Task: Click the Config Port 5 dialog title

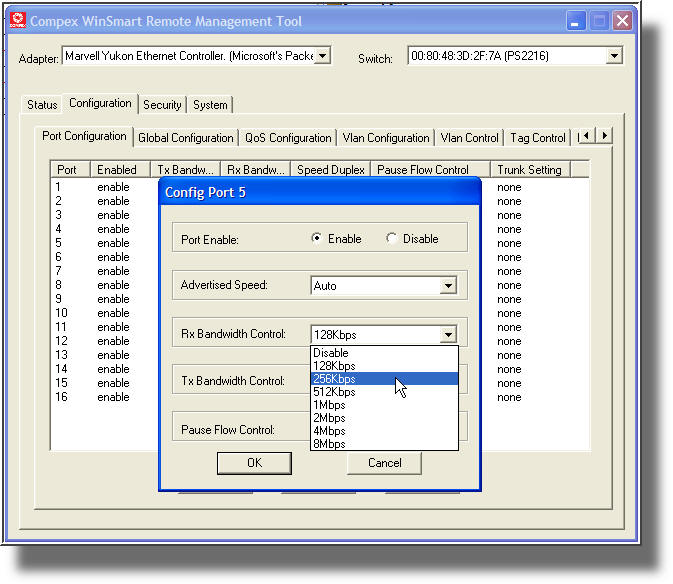Action: pyautogui.click(x=205, y=192)
